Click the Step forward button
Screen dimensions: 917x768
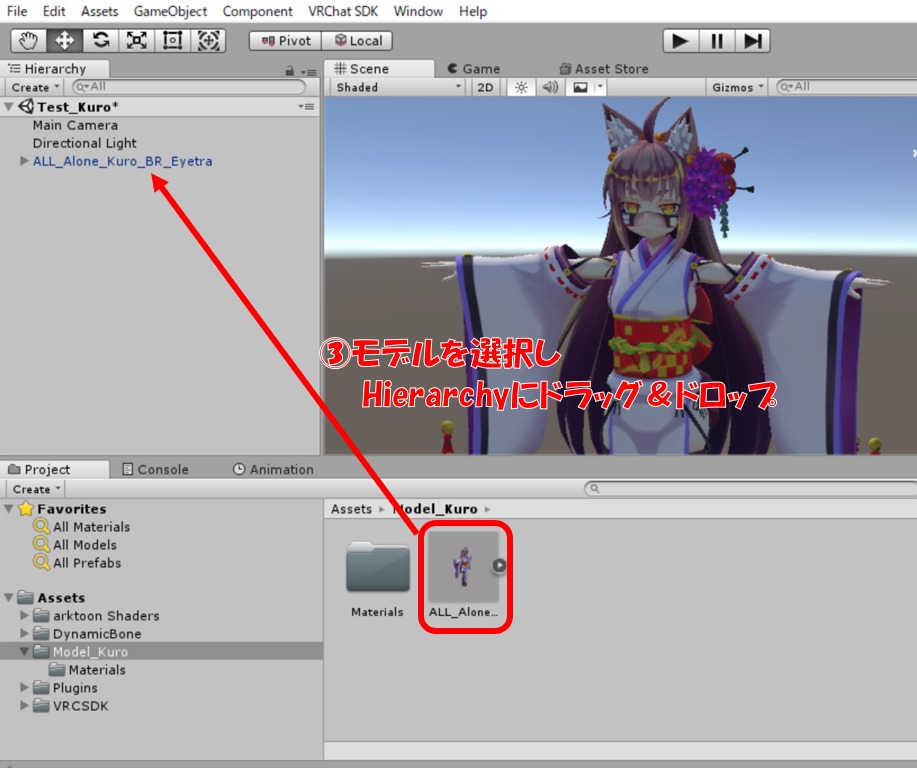click(x=753, y=41)
